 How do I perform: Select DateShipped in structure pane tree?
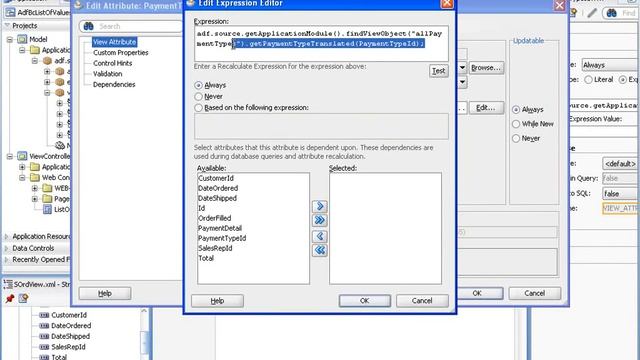point(71,336)
